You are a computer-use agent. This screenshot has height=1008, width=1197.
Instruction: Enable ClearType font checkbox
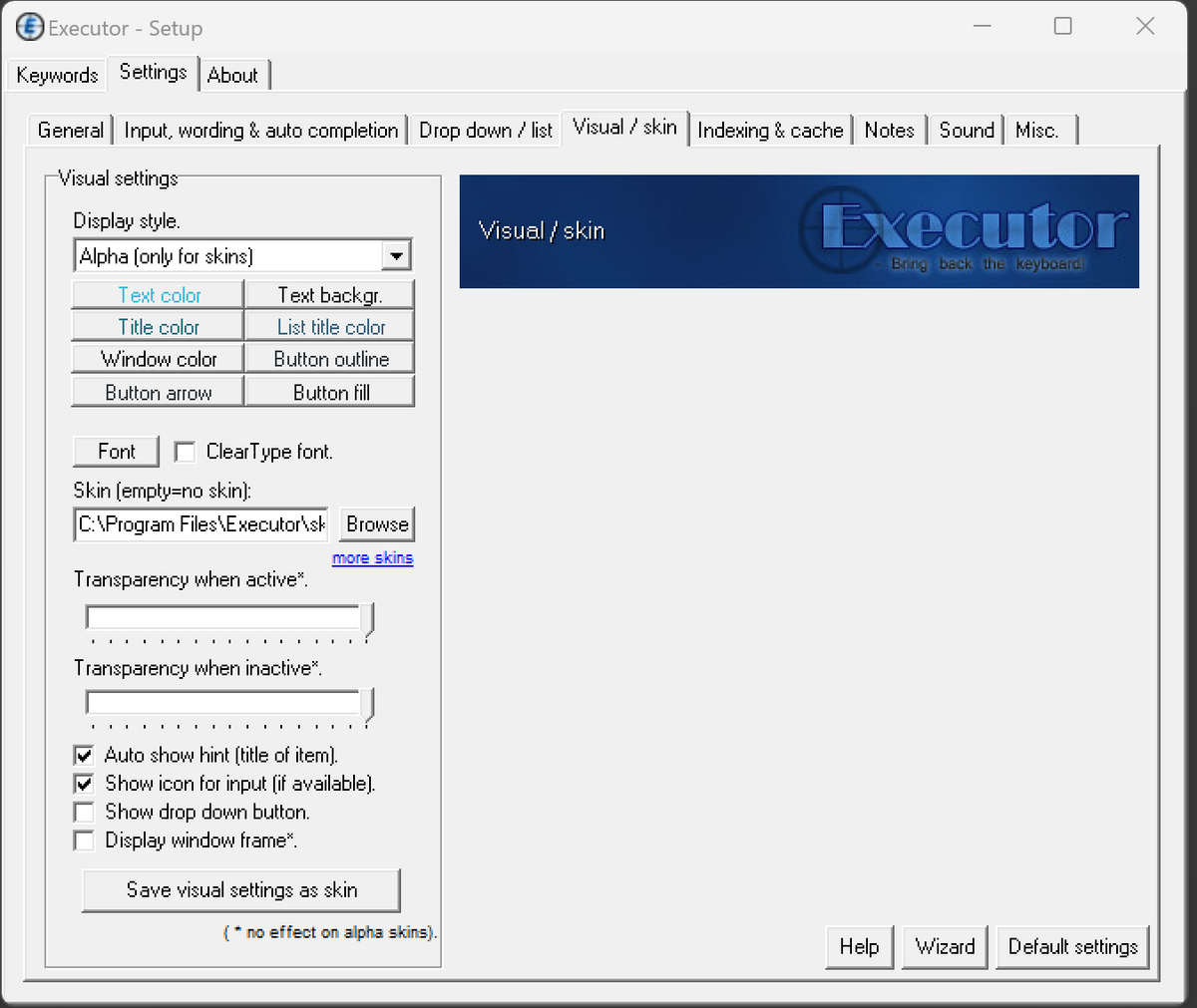[185, 452]
